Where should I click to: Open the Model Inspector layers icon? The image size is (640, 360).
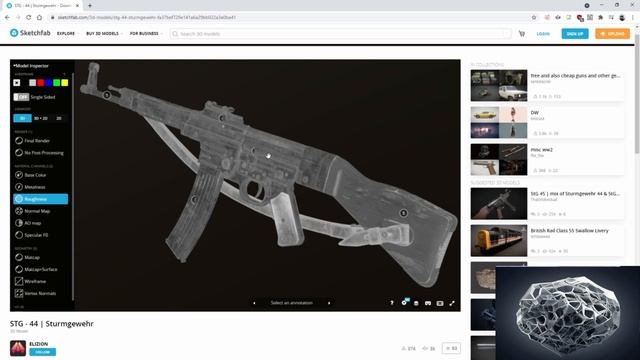point(416,303)
